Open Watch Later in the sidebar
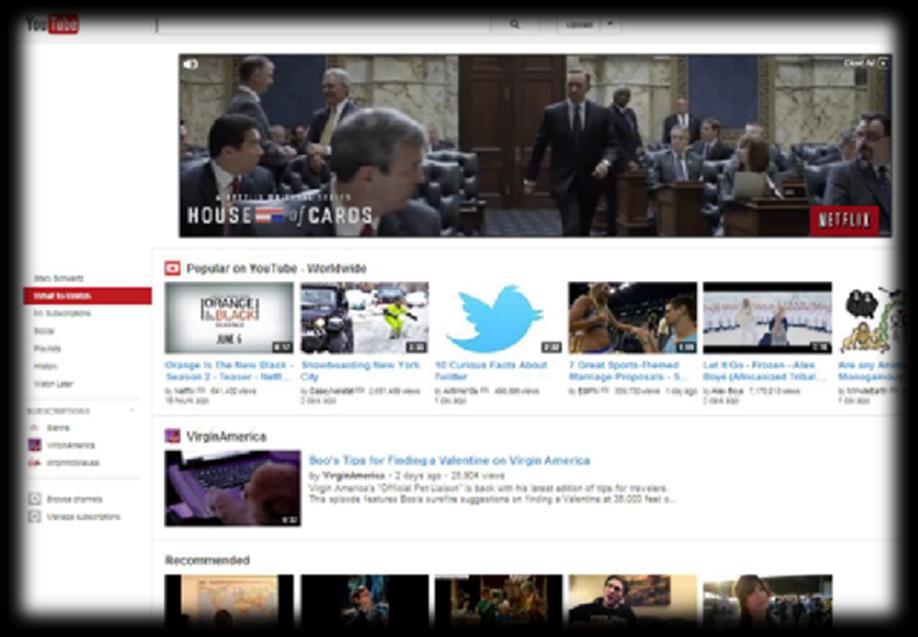 (53, 384)
